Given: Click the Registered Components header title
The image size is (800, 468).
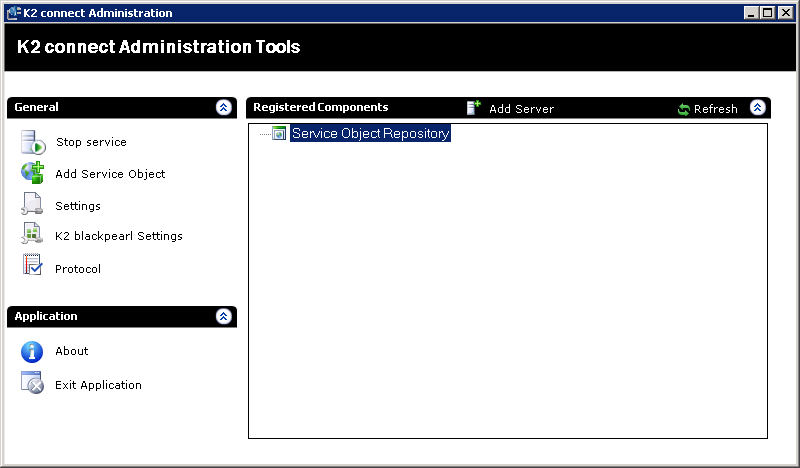Looking at the screenshot, I should click(320, 107).
